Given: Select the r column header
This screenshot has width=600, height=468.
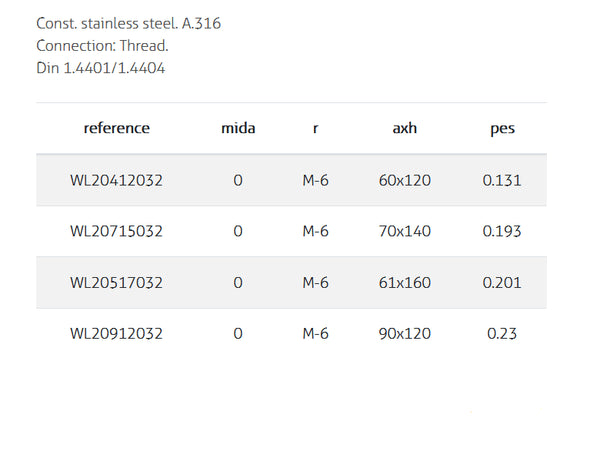Looking at the screenshot, I should tap(316, 128).
